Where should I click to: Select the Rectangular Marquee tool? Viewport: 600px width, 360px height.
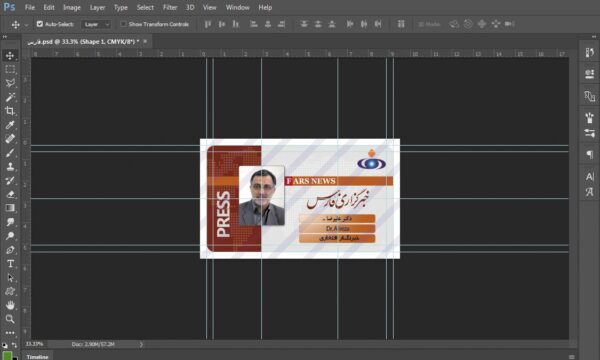pyautogui.click(x=10, y=69)
